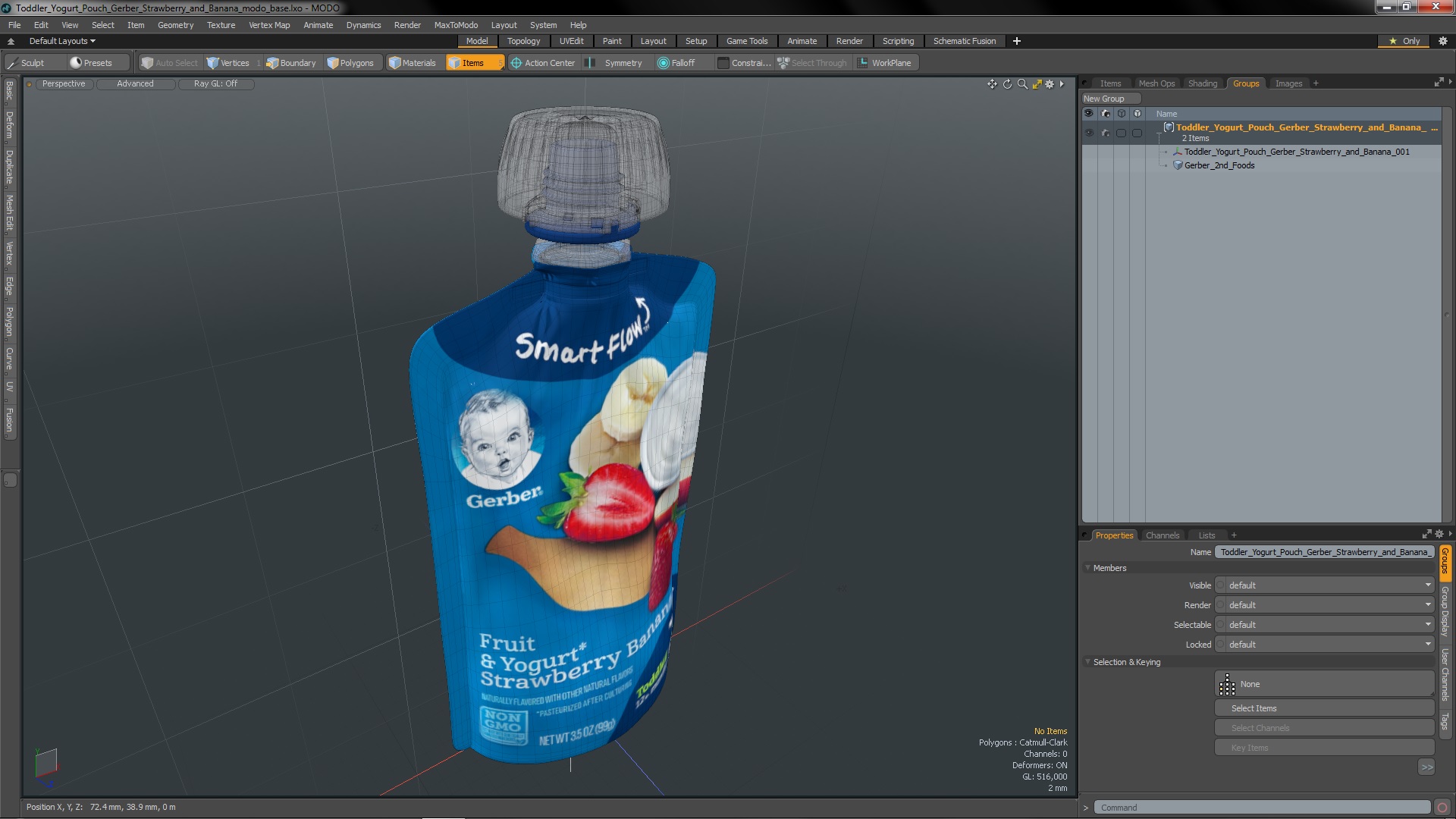Toggle second box checkbox on group row
The width and height of the screenshot is (1456, 819).
[x=1137, y=133]
